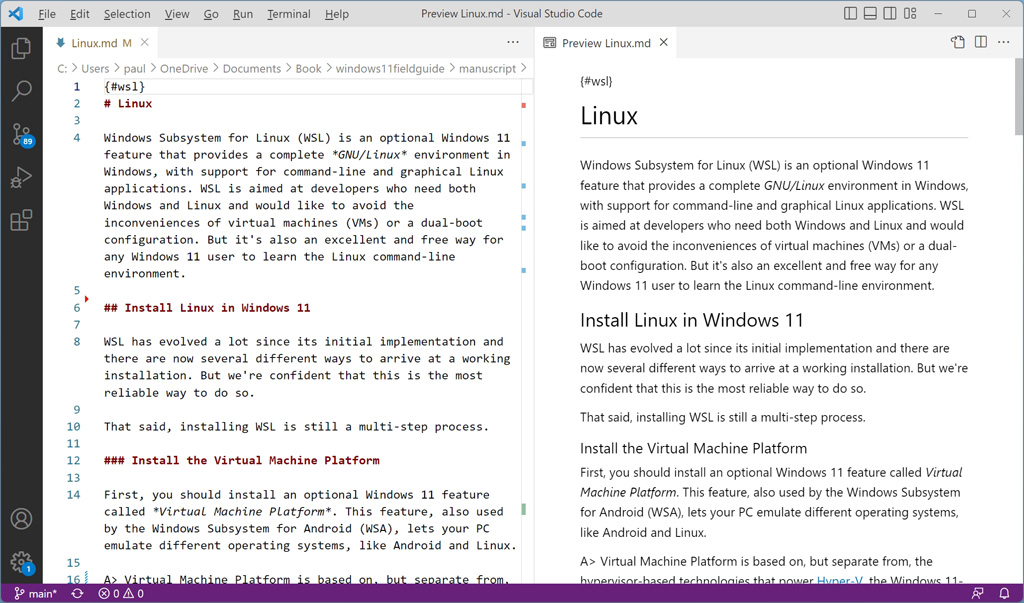Open More Actions menu in preview pane
The image size is (1024, 603).
[x=1004, y=43]
